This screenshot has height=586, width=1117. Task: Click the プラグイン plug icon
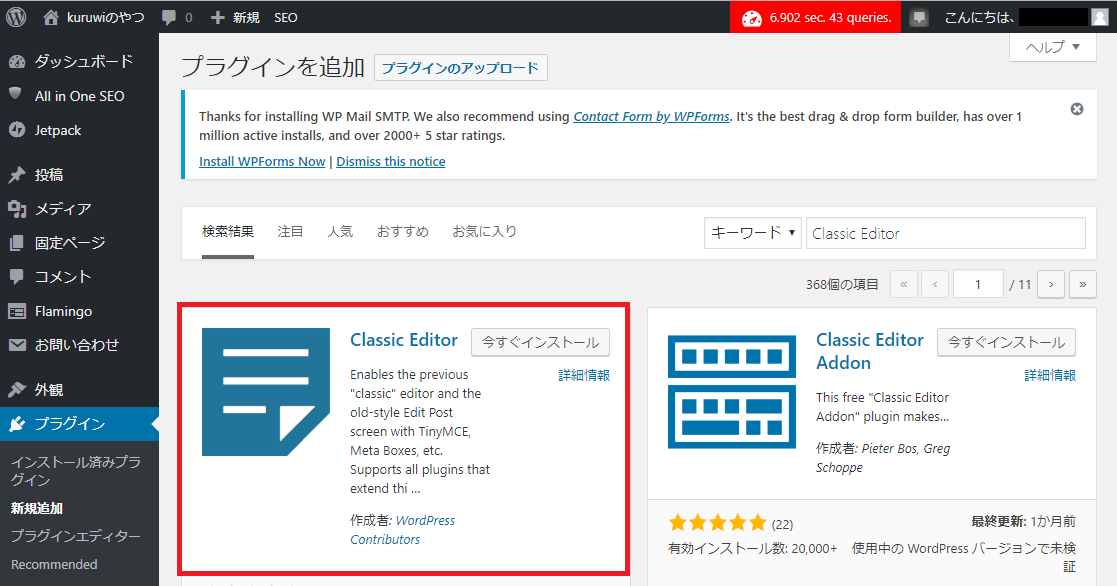click(x=17, y=424)
